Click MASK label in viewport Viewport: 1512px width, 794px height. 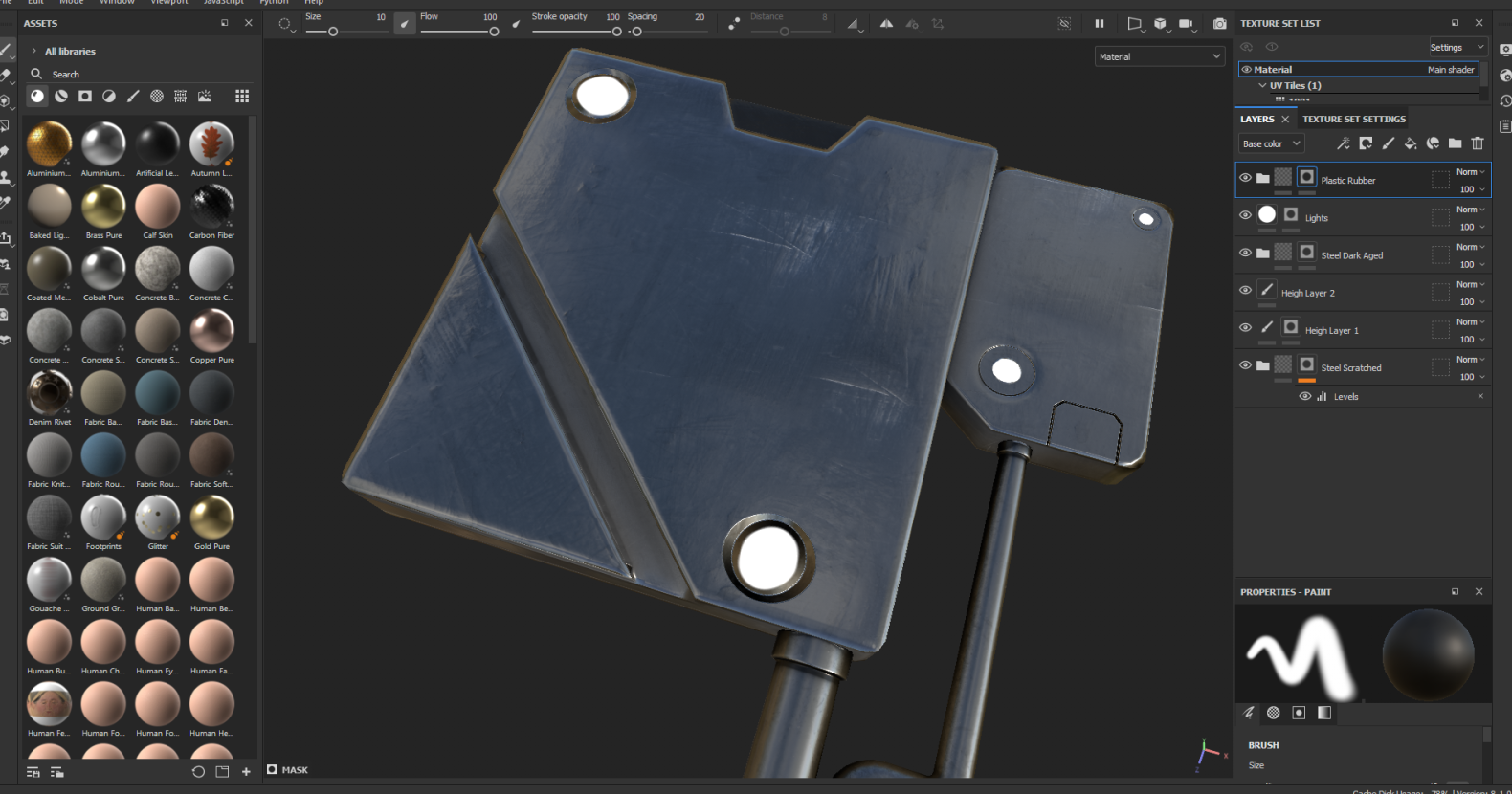click(x=295, y=769)
